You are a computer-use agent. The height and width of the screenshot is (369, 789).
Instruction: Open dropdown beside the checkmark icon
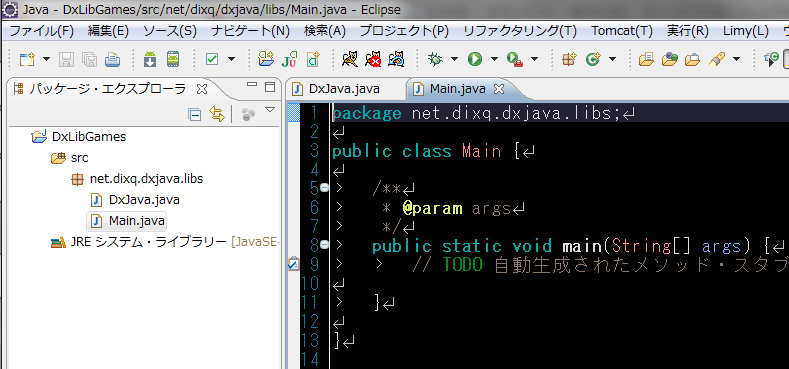231,59
